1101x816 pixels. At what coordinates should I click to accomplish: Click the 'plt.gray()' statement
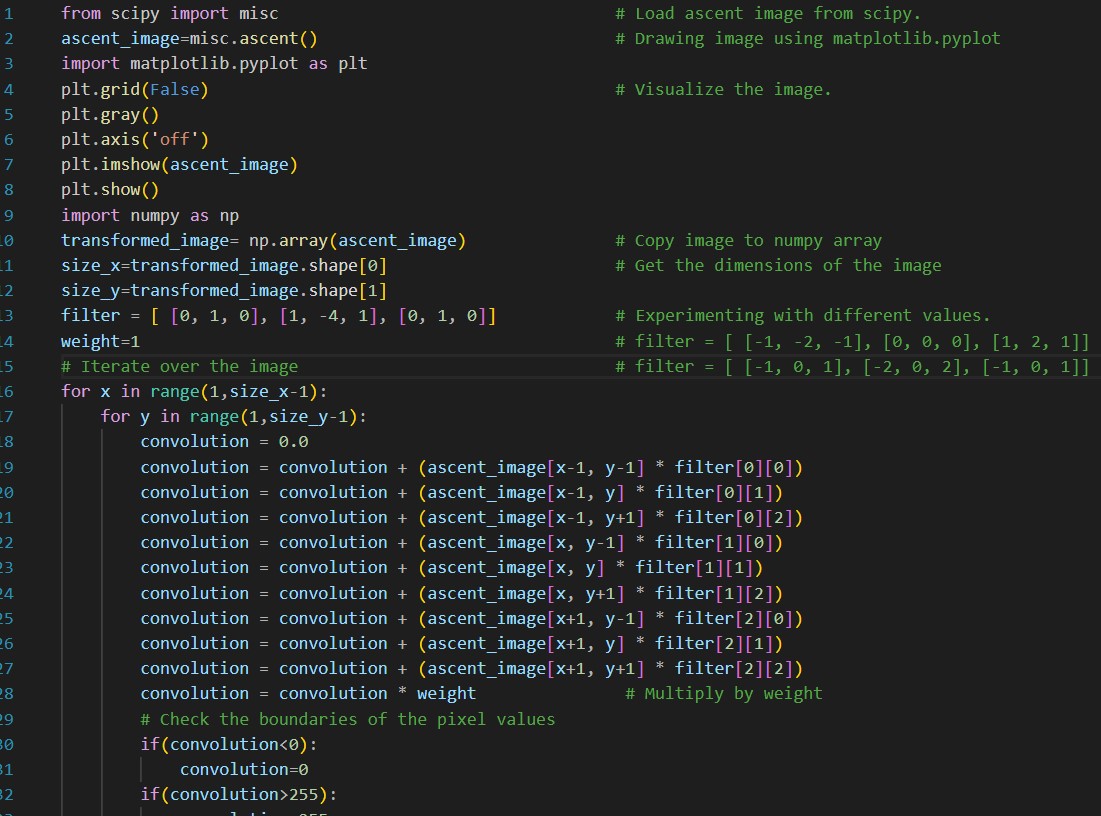pos(110,114)
